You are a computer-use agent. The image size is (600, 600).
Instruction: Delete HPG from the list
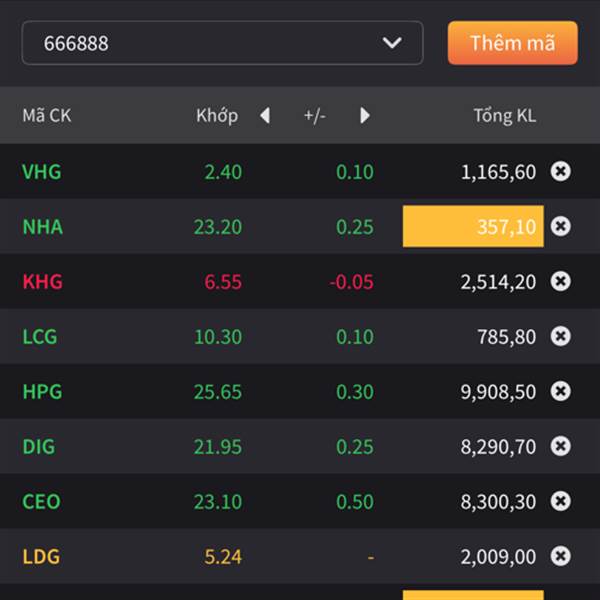561,391
